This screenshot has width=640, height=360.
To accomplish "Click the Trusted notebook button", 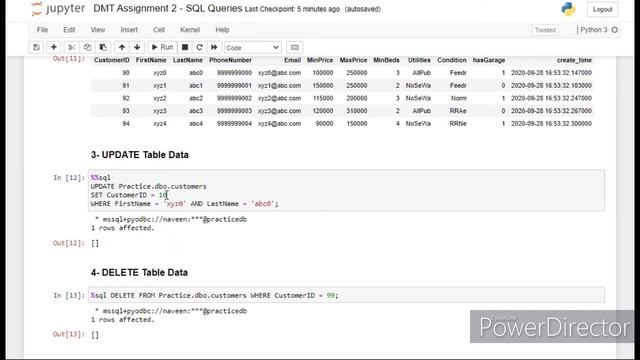I will [545, 30].
